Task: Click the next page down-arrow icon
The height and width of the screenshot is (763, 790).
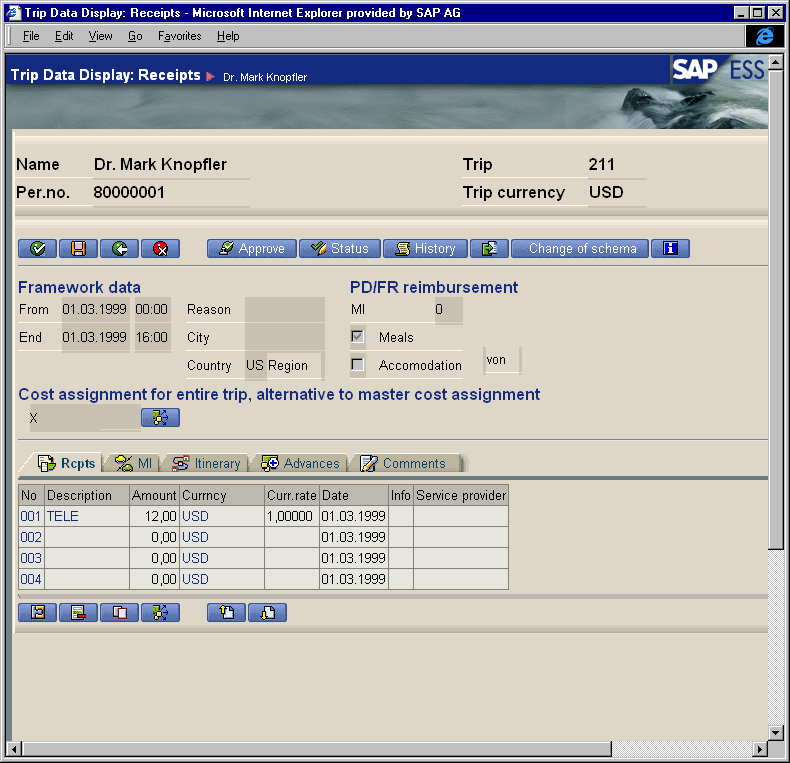Action: [x=267, y=613]
